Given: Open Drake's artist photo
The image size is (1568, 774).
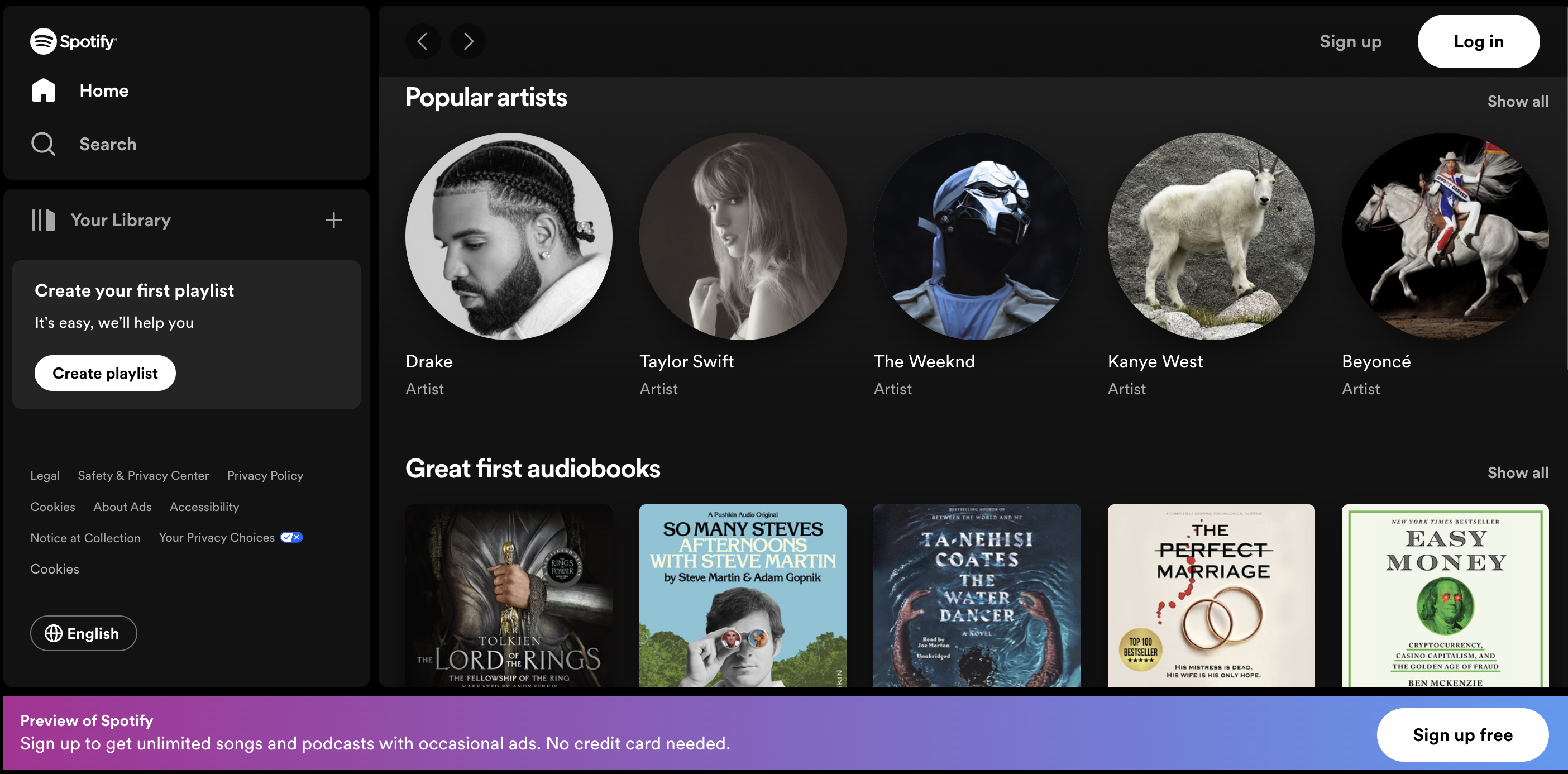Looking at the screenshot, I should tap(509, 236).
